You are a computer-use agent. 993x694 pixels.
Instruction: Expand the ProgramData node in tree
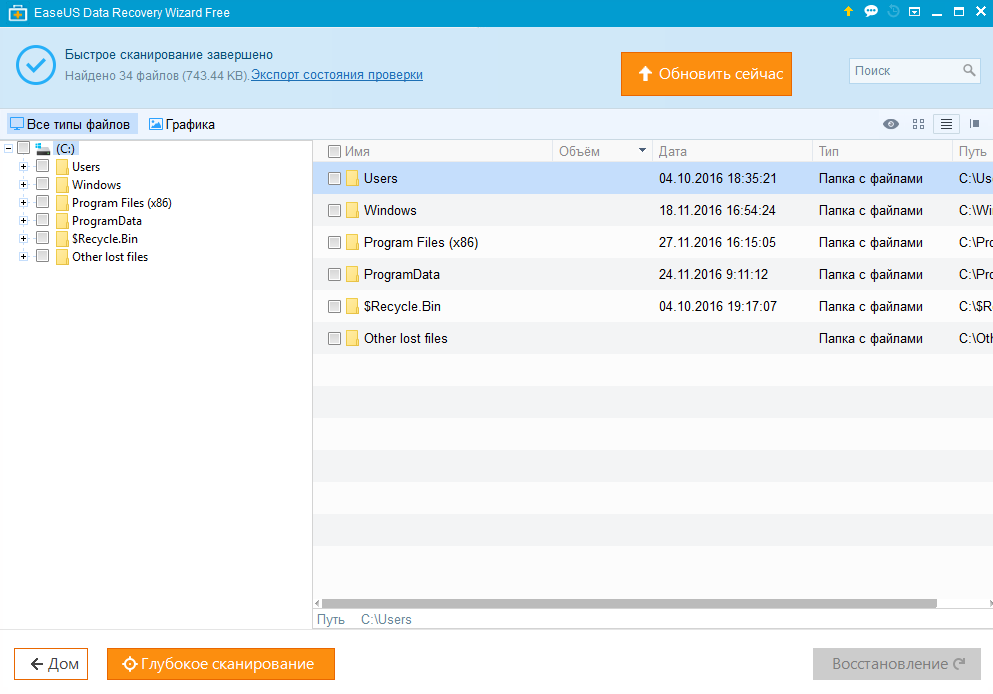tap(23, 220)
